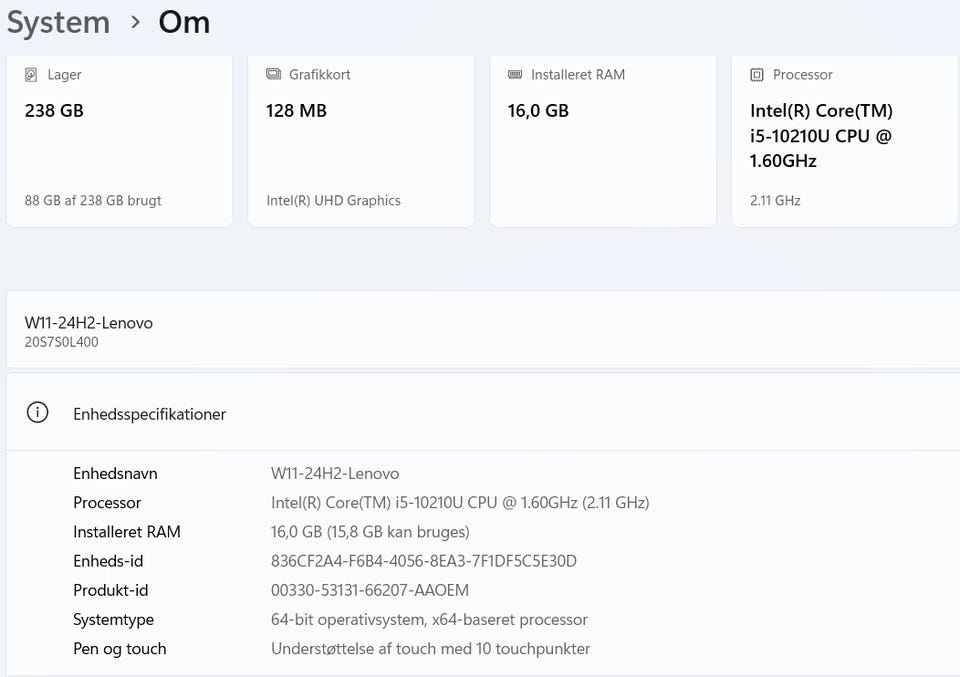The width and height of the screenshot is (960, 677).
Task: Click the Enhedsspecifikationer info icon
Action: 37,413
